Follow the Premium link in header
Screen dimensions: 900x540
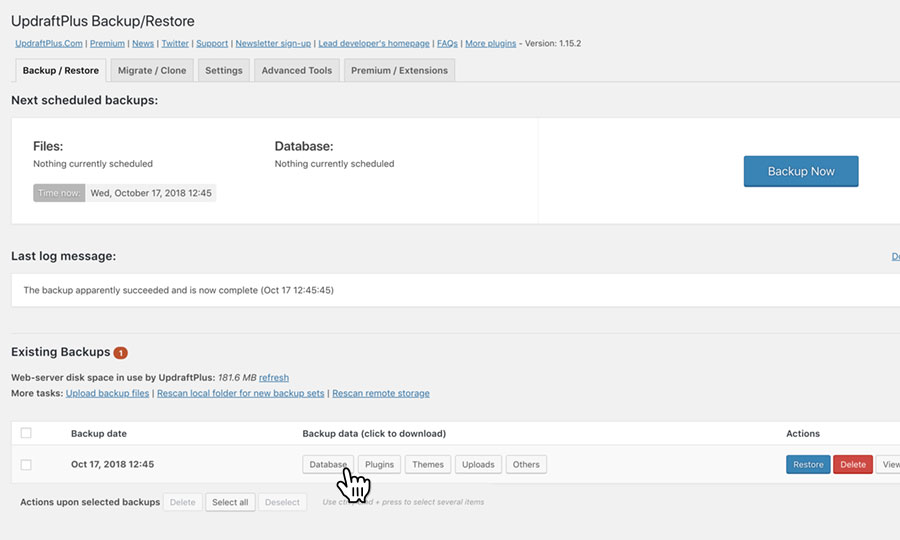pyautogui.click(x=107, y=44)
